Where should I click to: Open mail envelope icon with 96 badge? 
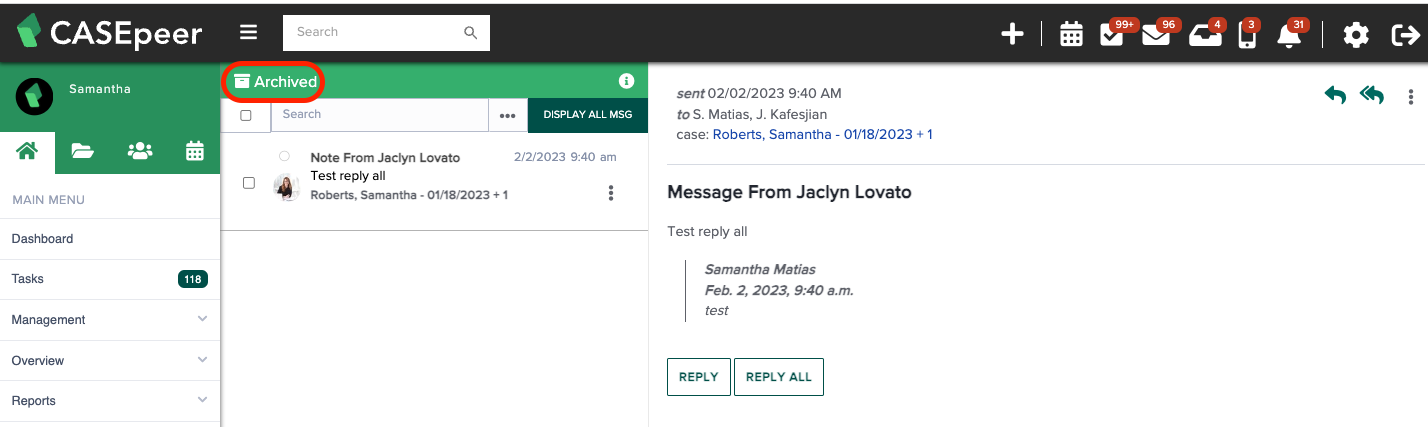(x=1156, y=35)
